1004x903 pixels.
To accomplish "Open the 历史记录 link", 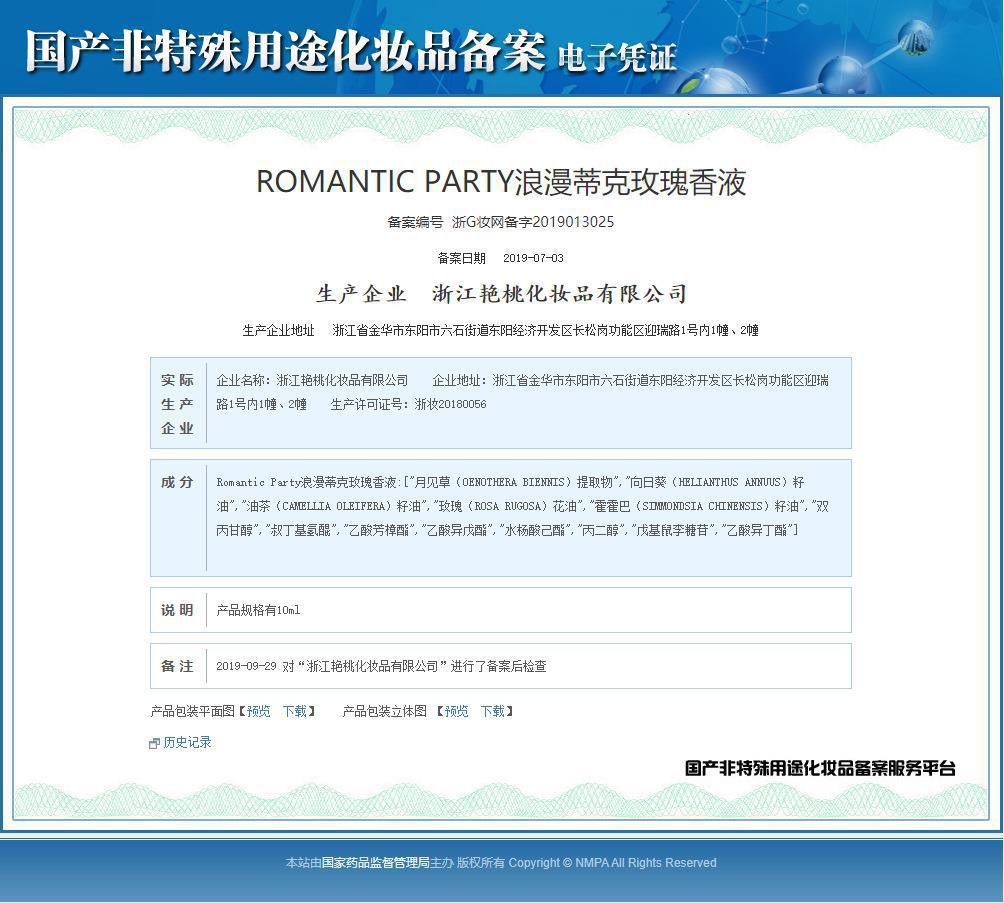I will pyautogui.click(x=187, y=742).
